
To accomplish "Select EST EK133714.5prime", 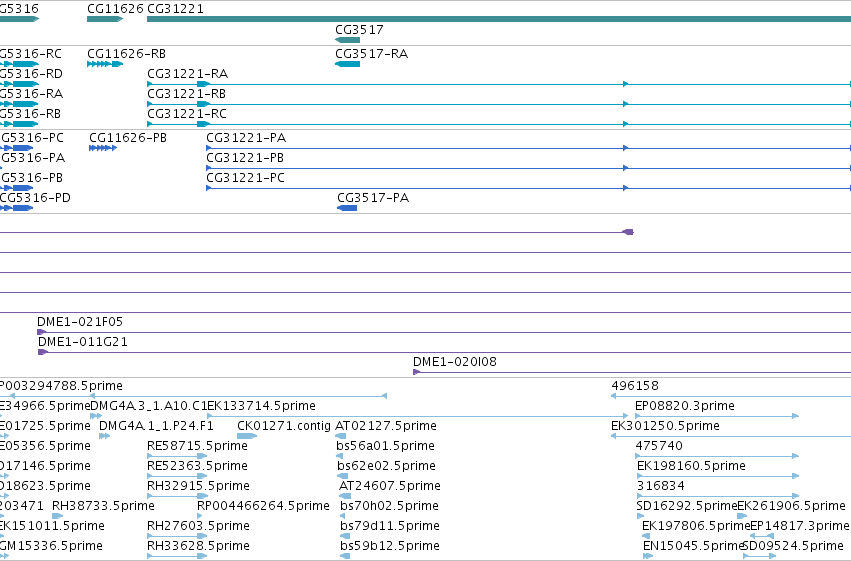I will (x=262, y=406).
